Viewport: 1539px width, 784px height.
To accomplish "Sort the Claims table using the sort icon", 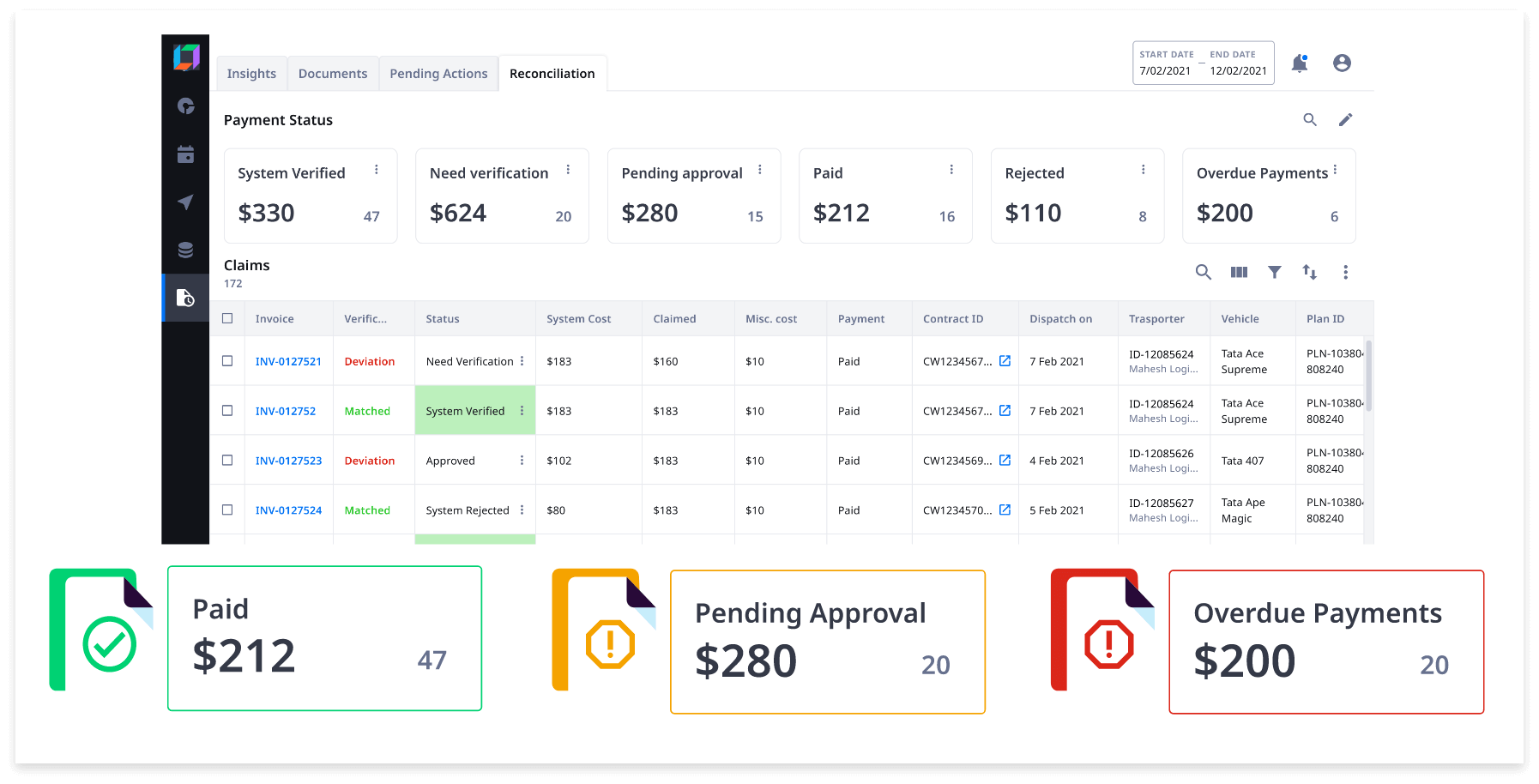I will tap(1310, 272).
